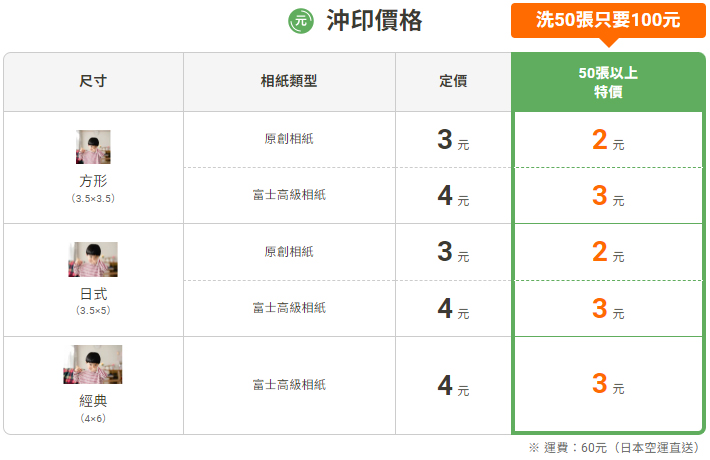Viewport: 710px width, 460px height.
Task: Click the 4元 list price for 經典
Action: point(453,385)
